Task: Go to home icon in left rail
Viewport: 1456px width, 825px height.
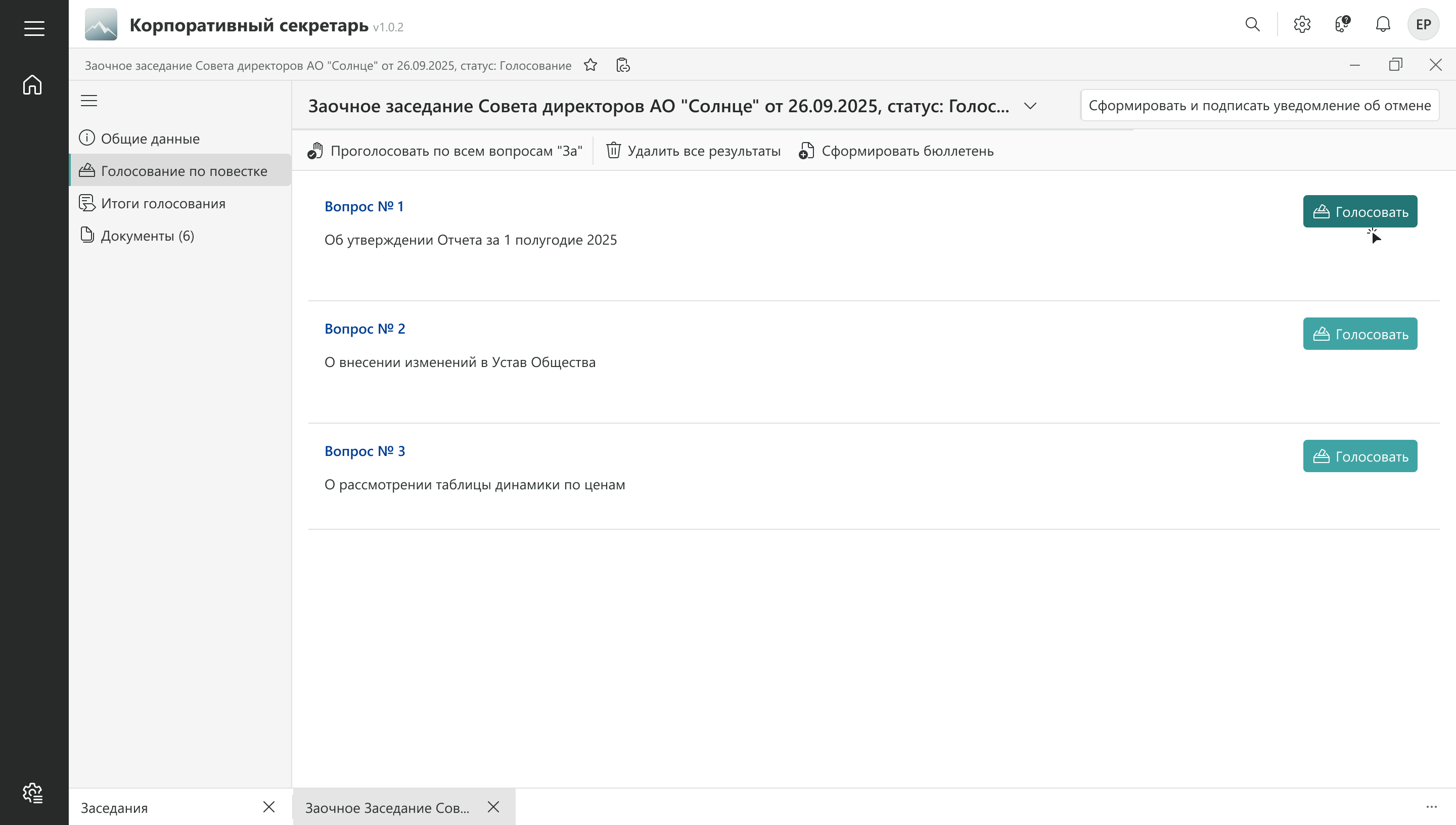Action: coord(33,85)
